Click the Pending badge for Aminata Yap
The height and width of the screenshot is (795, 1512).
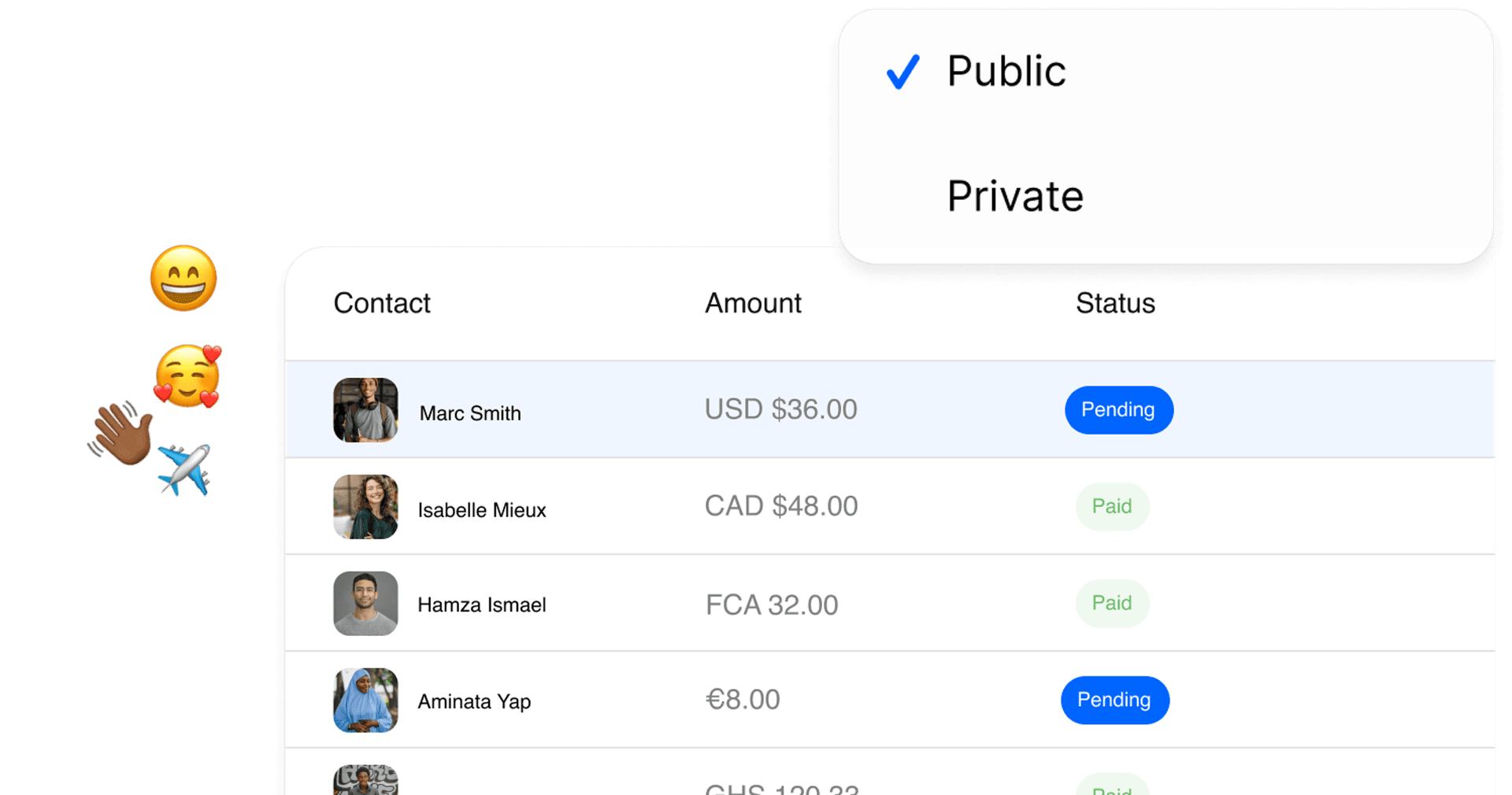point(1115,701)
